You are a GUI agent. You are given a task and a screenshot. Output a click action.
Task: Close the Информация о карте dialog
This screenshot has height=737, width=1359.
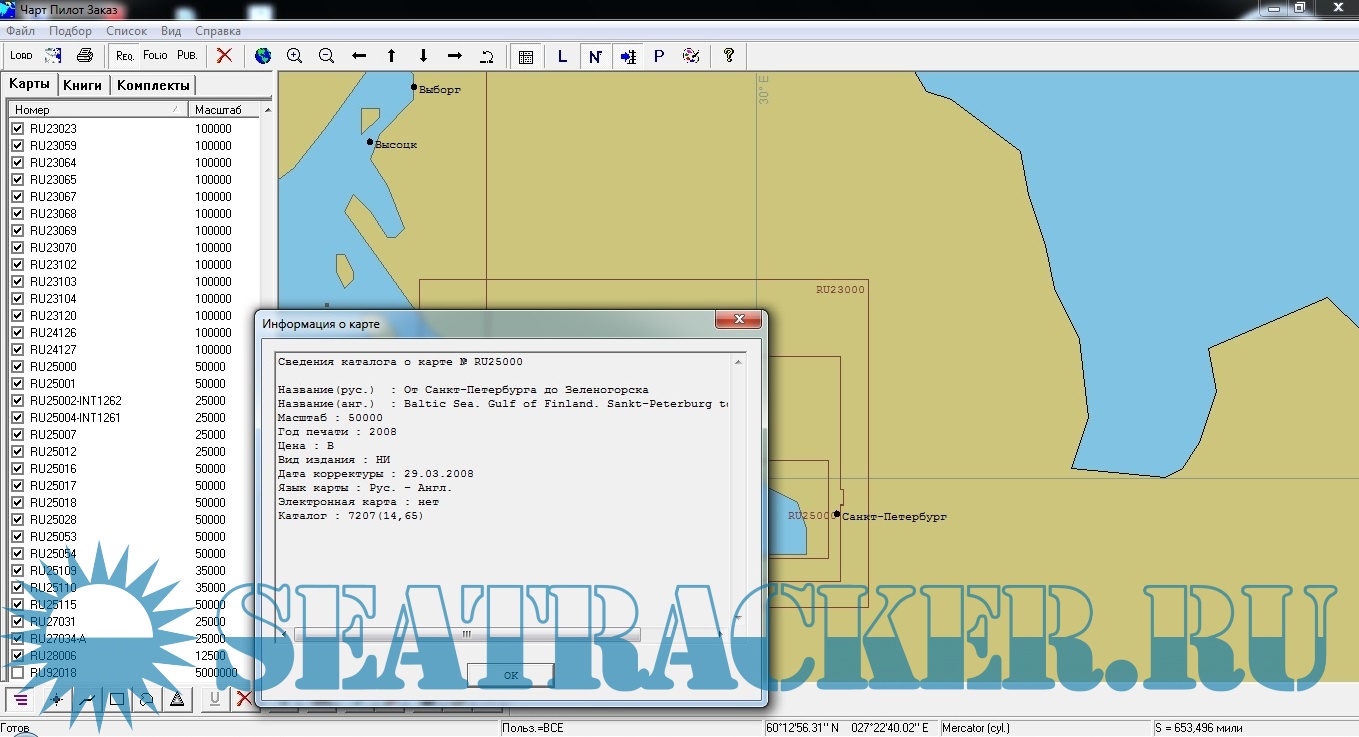pos(739,320)
